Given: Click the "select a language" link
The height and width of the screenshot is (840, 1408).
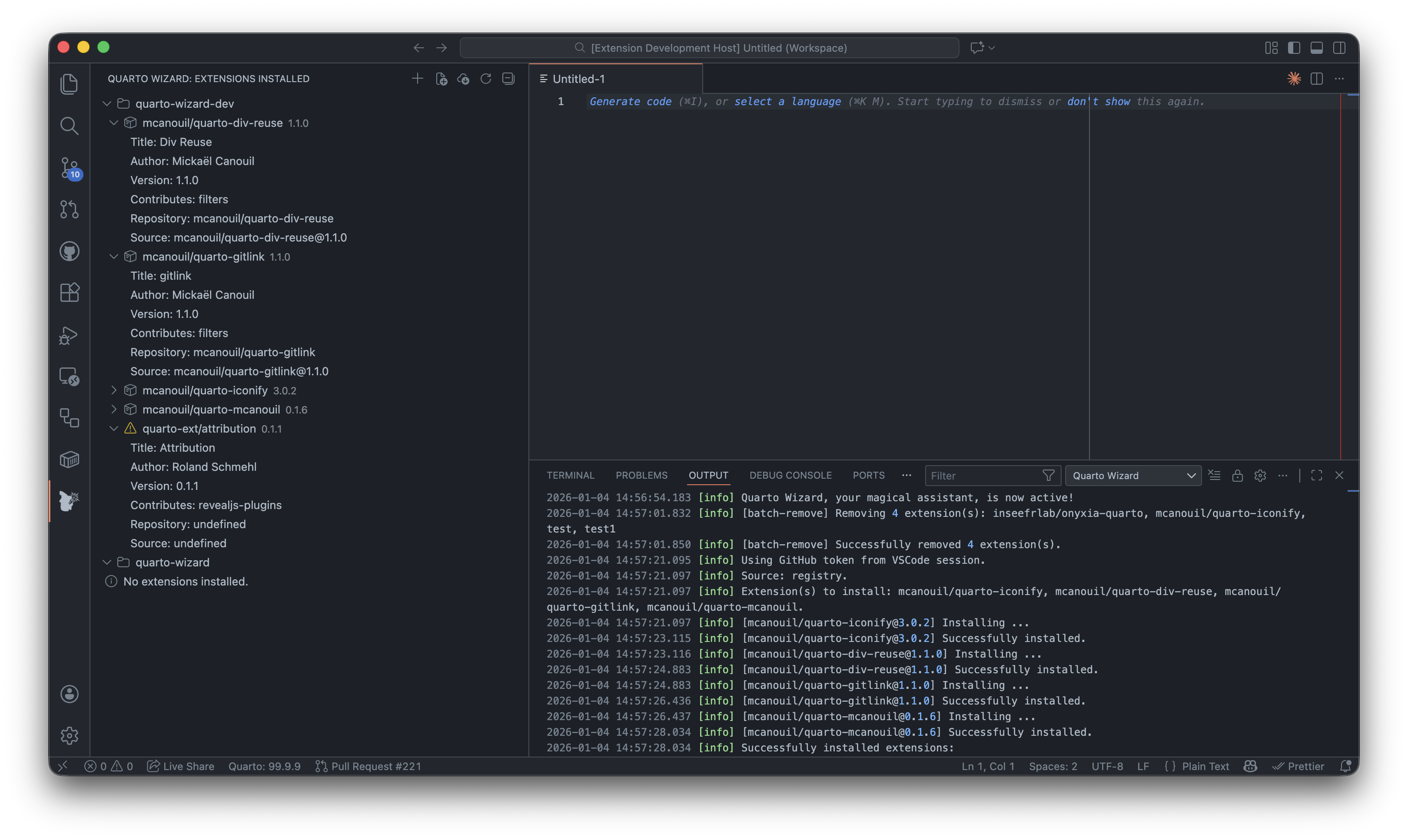Looking at the screenshot, I should click(787, 101).
